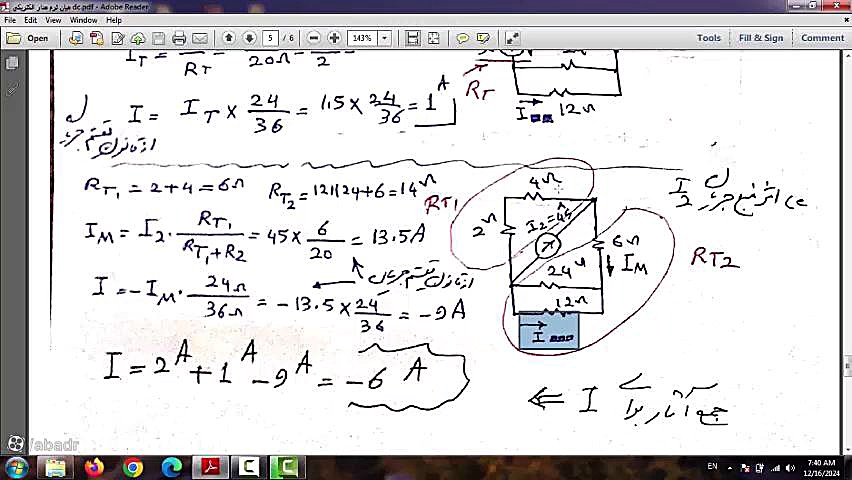Zoom in with the plus button
Image resolution: width=852 pixels, height=480 pixels.
click(x=334, y=38)
